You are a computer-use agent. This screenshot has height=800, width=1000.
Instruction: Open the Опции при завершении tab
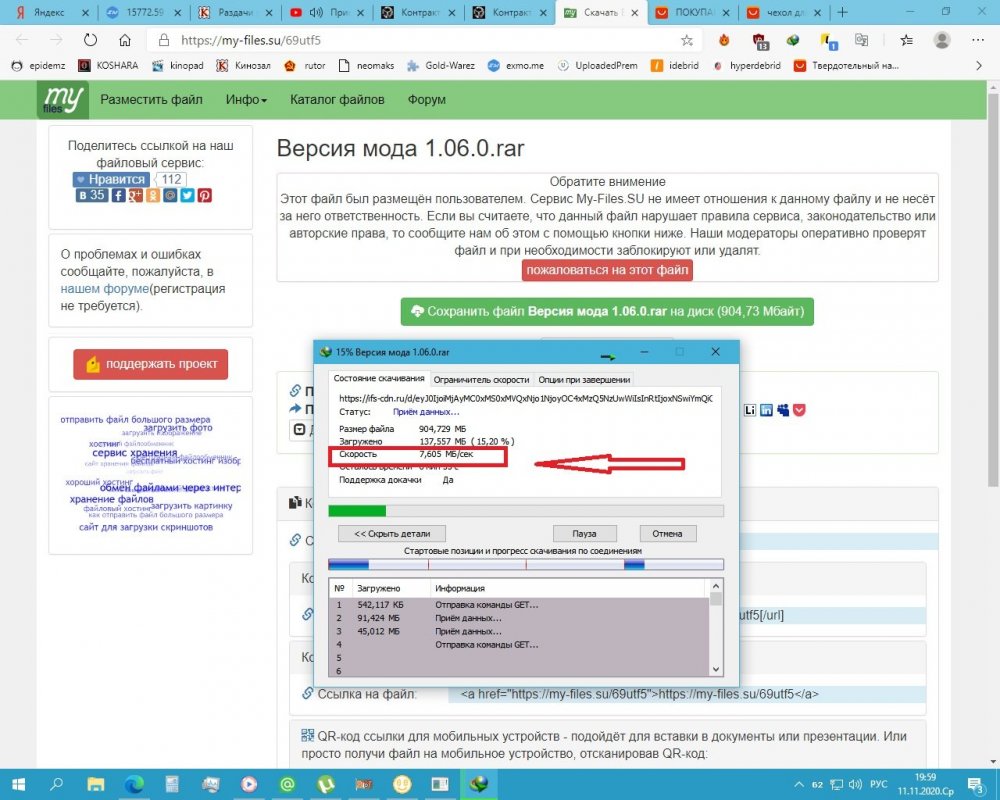coord(584,380)
